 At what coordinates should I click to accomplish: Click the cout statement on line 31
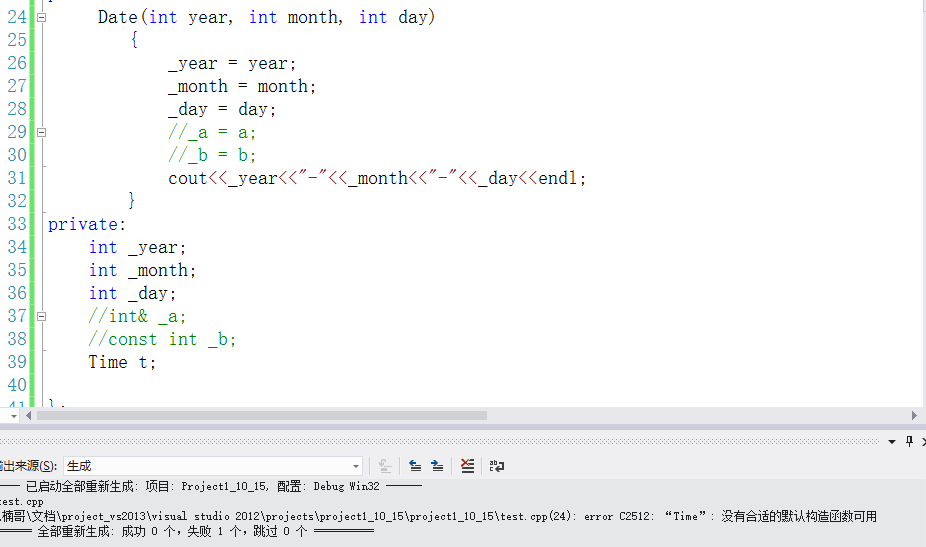pos(377,178)
